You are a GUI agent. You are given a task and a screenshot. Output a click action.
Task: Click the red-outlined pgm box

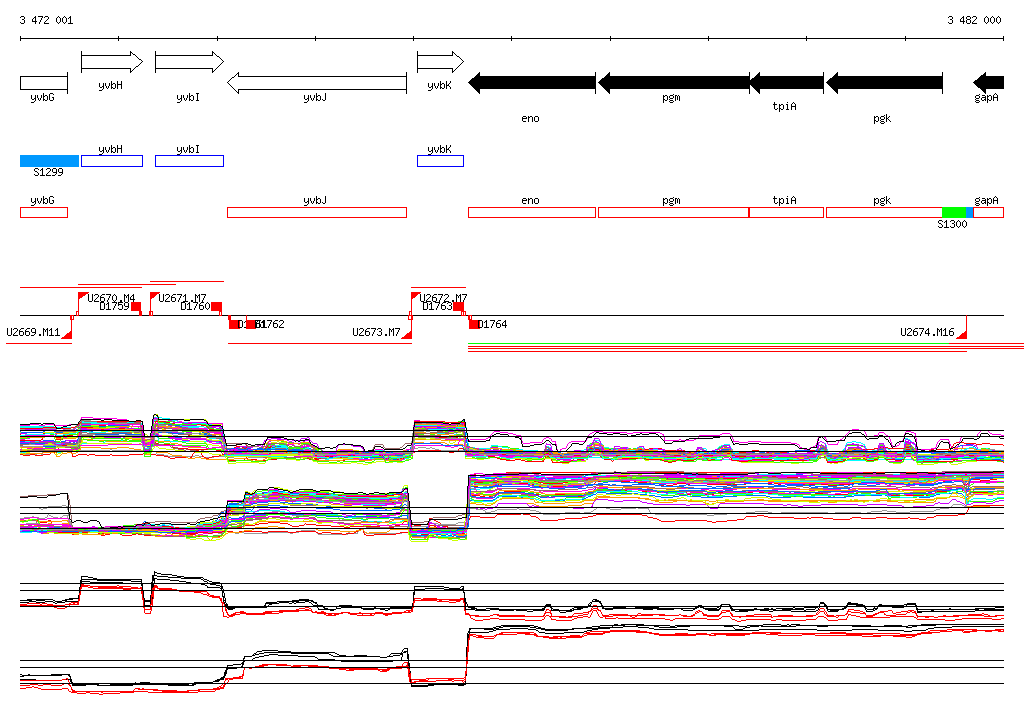point(673,212)
